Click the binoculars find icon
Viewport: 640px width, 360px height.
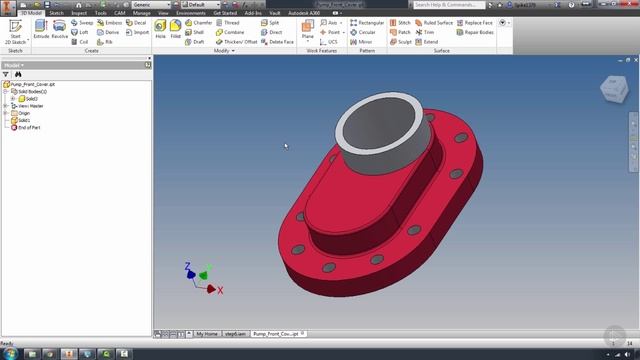coord(18,74)
